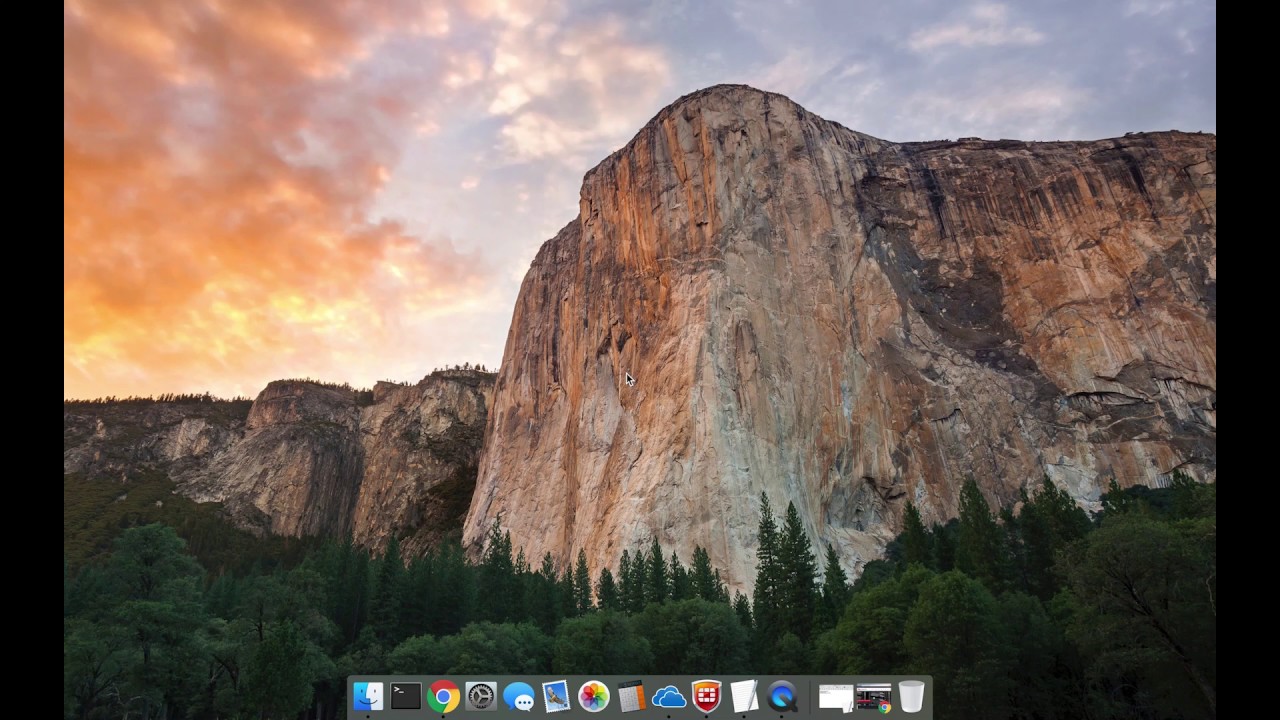1280x720 pixels.
Task: Open the Mail stamp icon
Action: (x=556, y=696)
